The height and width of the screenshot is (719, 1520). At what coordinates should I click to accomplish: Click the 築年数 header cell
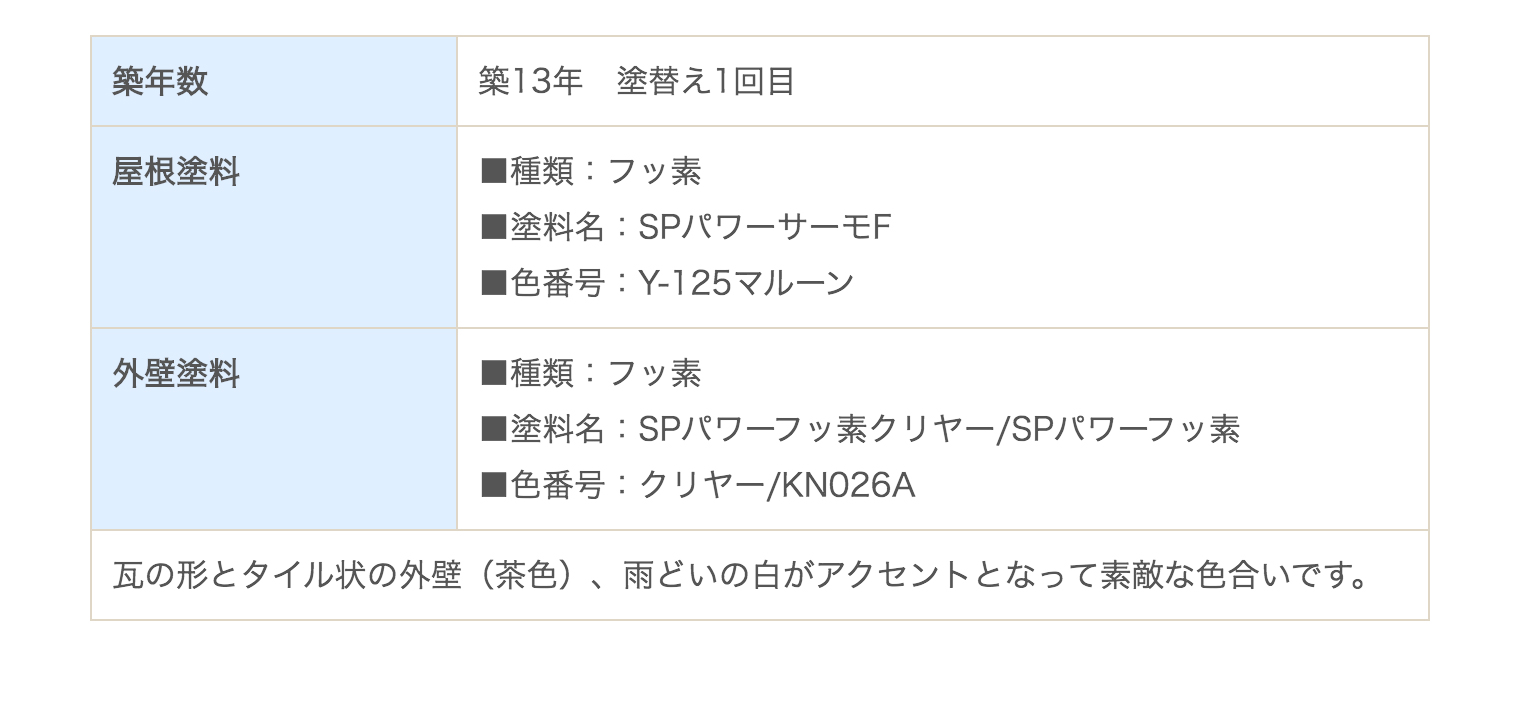click(x=274, y=81)
